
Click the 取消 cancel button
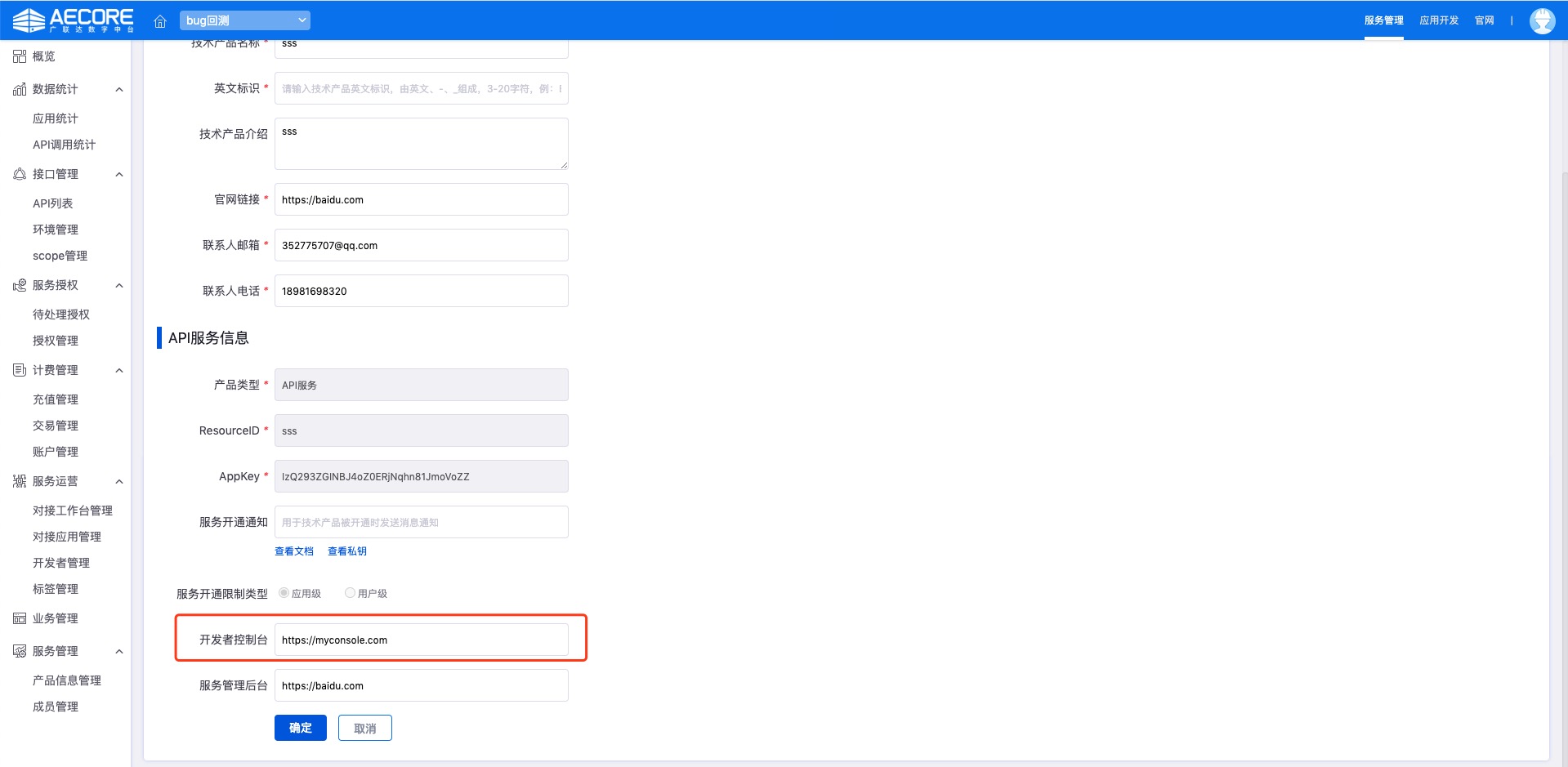(x=364, y=728)
